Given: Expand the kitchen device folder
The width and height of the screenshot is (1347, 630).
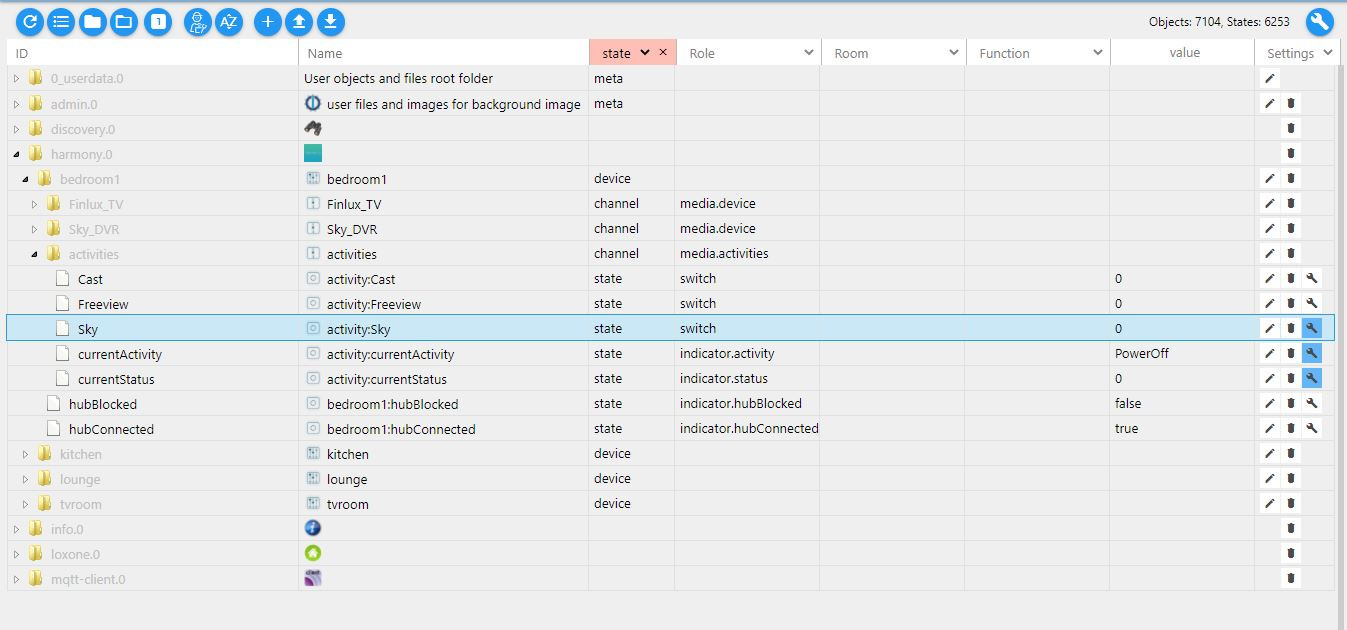Looking at the screenshot, I should click(26, 454).
